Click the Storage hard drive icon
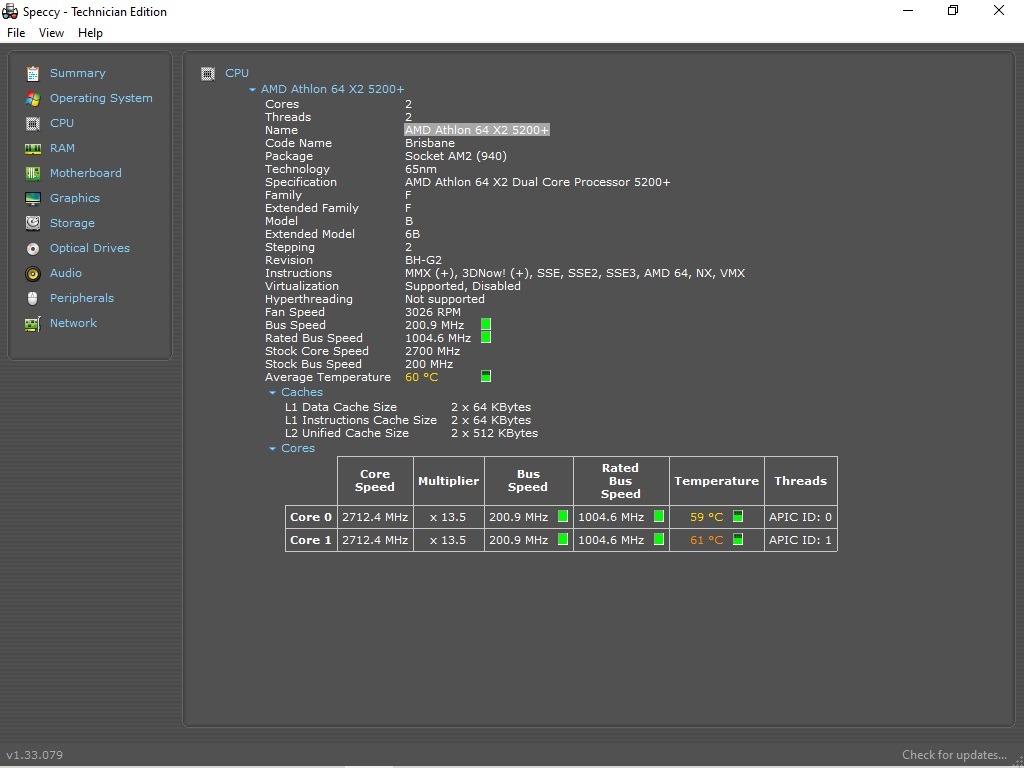The width and height of the screenshot is (1024, 768). pyautogui.click(x=33, y=223)
